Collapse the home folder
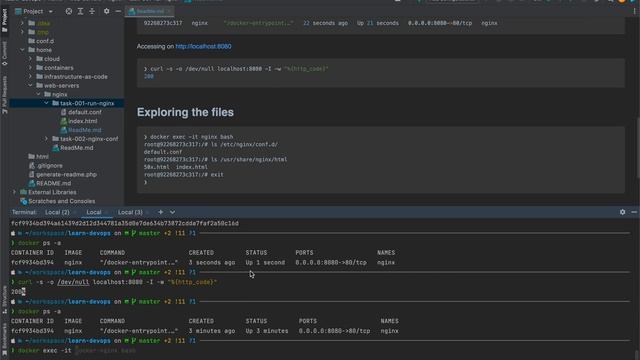 coord(22,50)
